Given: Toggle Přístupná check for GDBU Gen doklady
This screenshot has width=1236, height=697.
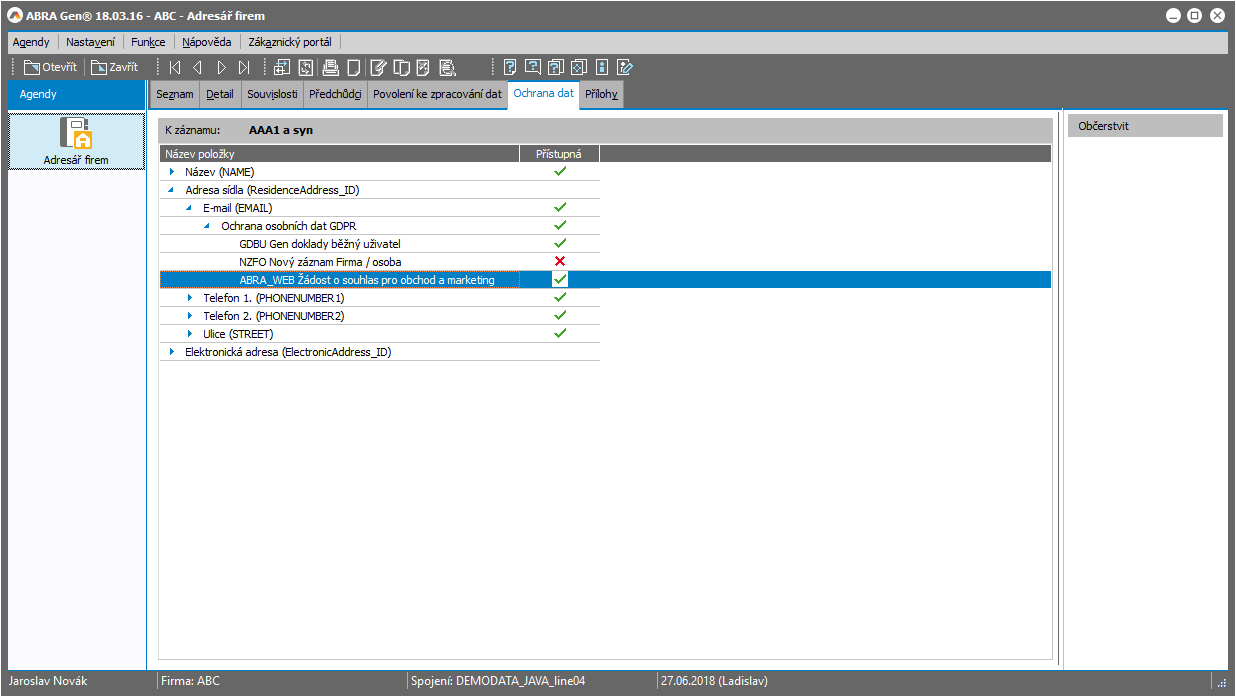Looking at the screenshot, I should [560, 243].
